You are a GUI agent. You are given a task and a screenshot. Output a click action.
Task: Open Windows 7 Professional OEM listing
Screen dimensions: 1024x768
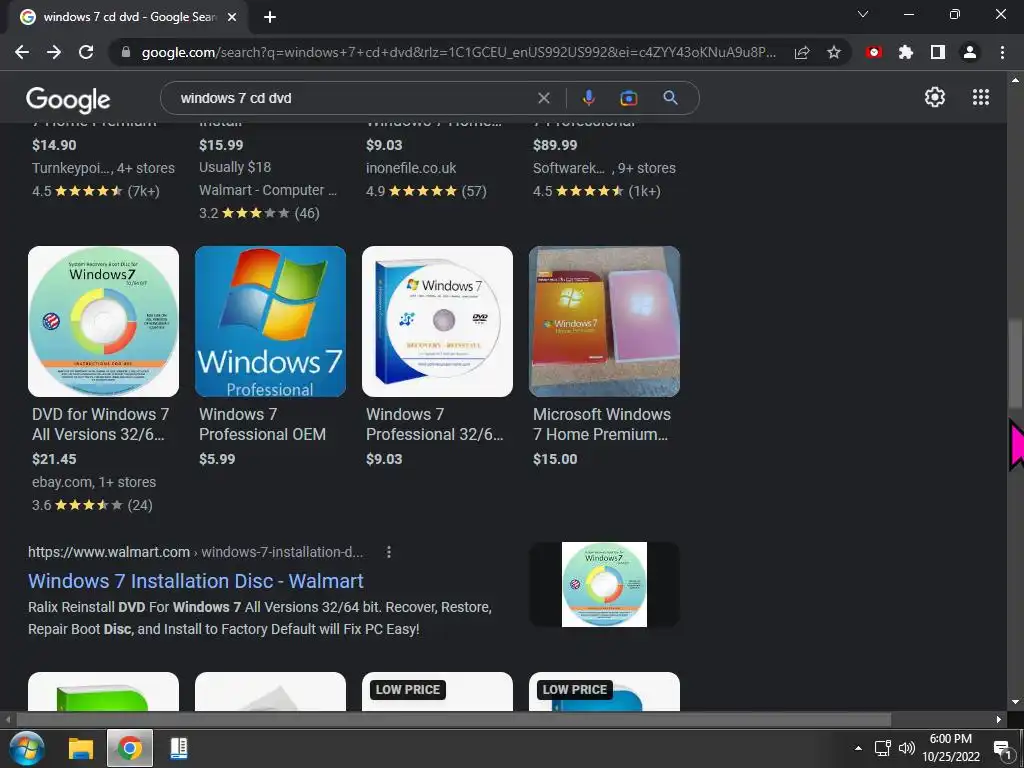[263, 424]
